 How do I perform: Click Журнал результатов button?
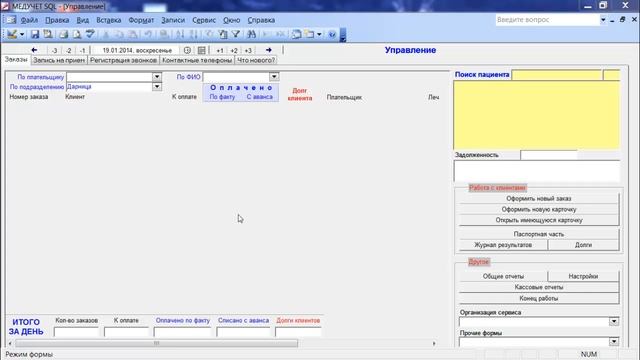pos(503,245)
